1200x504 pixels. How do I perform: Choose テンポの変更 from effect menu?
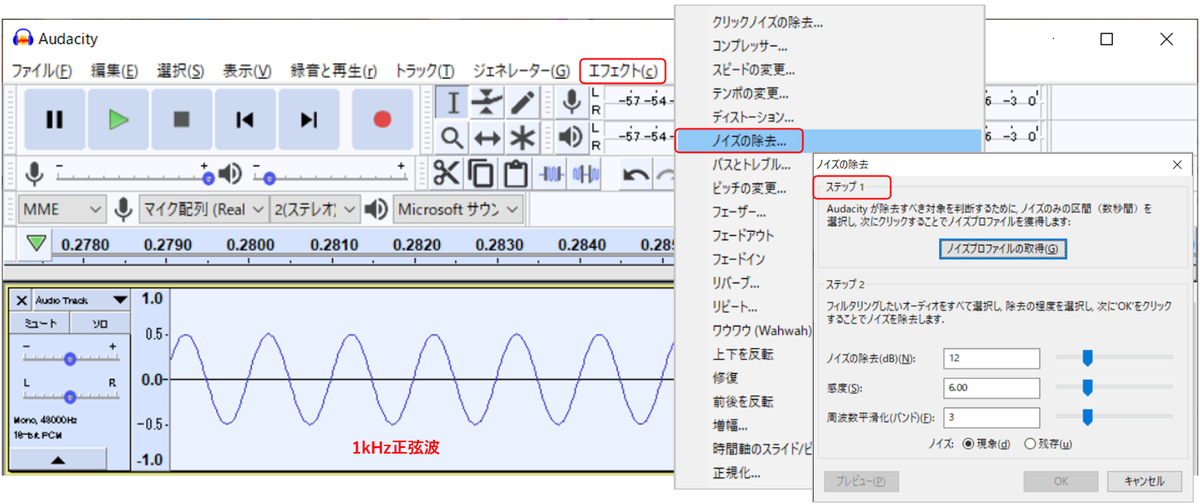pyautogui.click(x=748, y=93)
